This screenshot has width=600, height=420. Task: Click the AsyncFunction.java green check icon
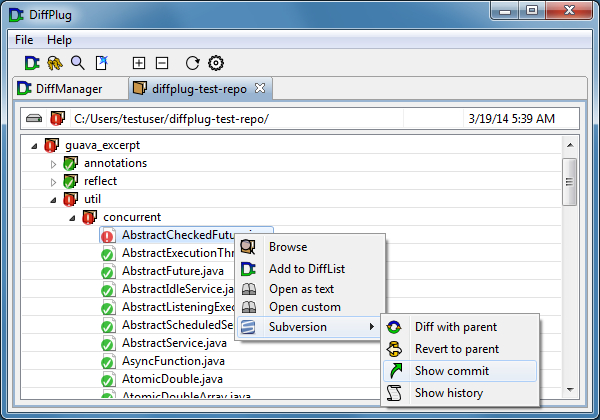pyautogui.click(x=108, y=361)
